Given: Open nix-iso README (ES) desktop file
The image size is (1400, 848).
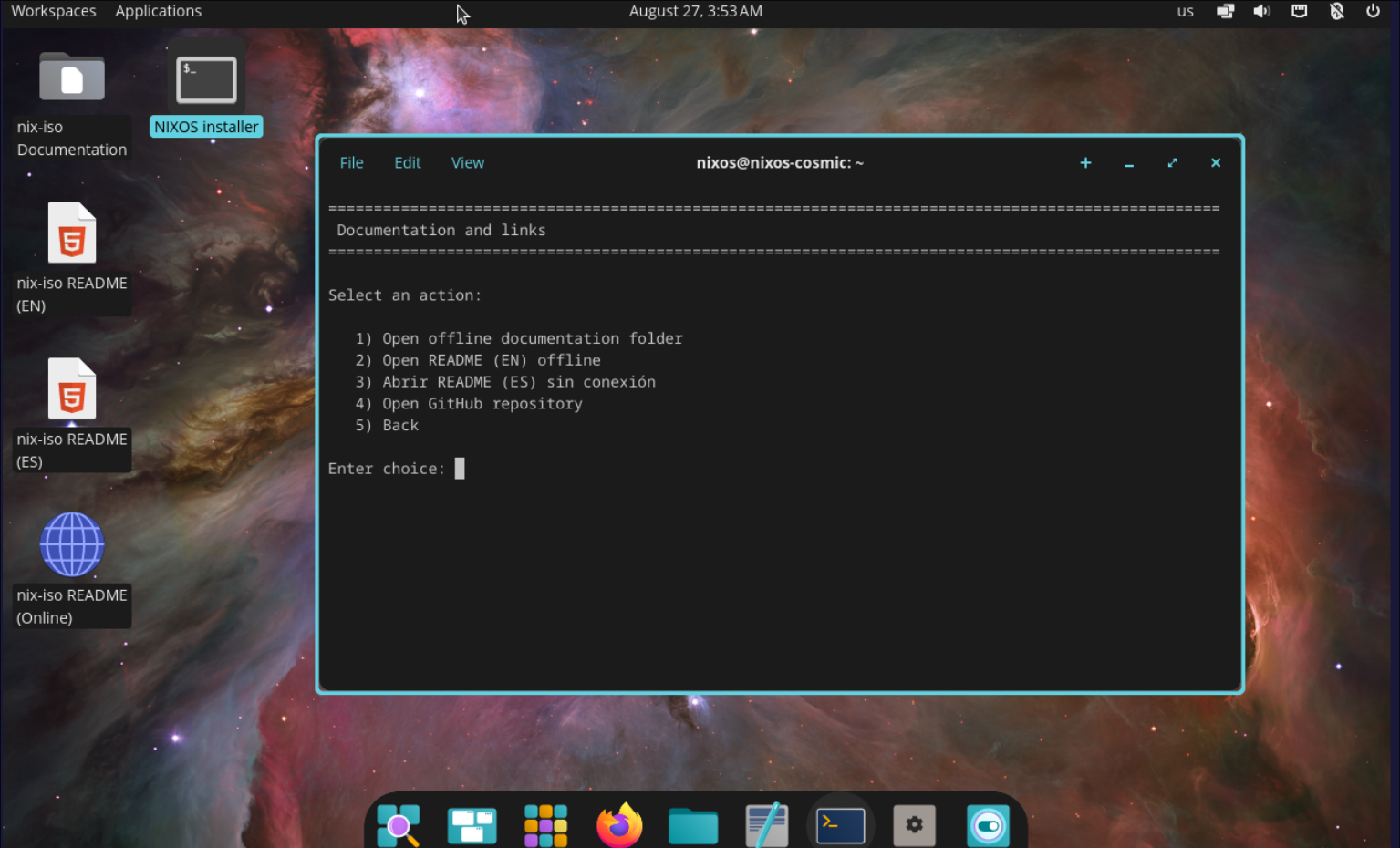Looking at the screenshot, I should point(72,388).
